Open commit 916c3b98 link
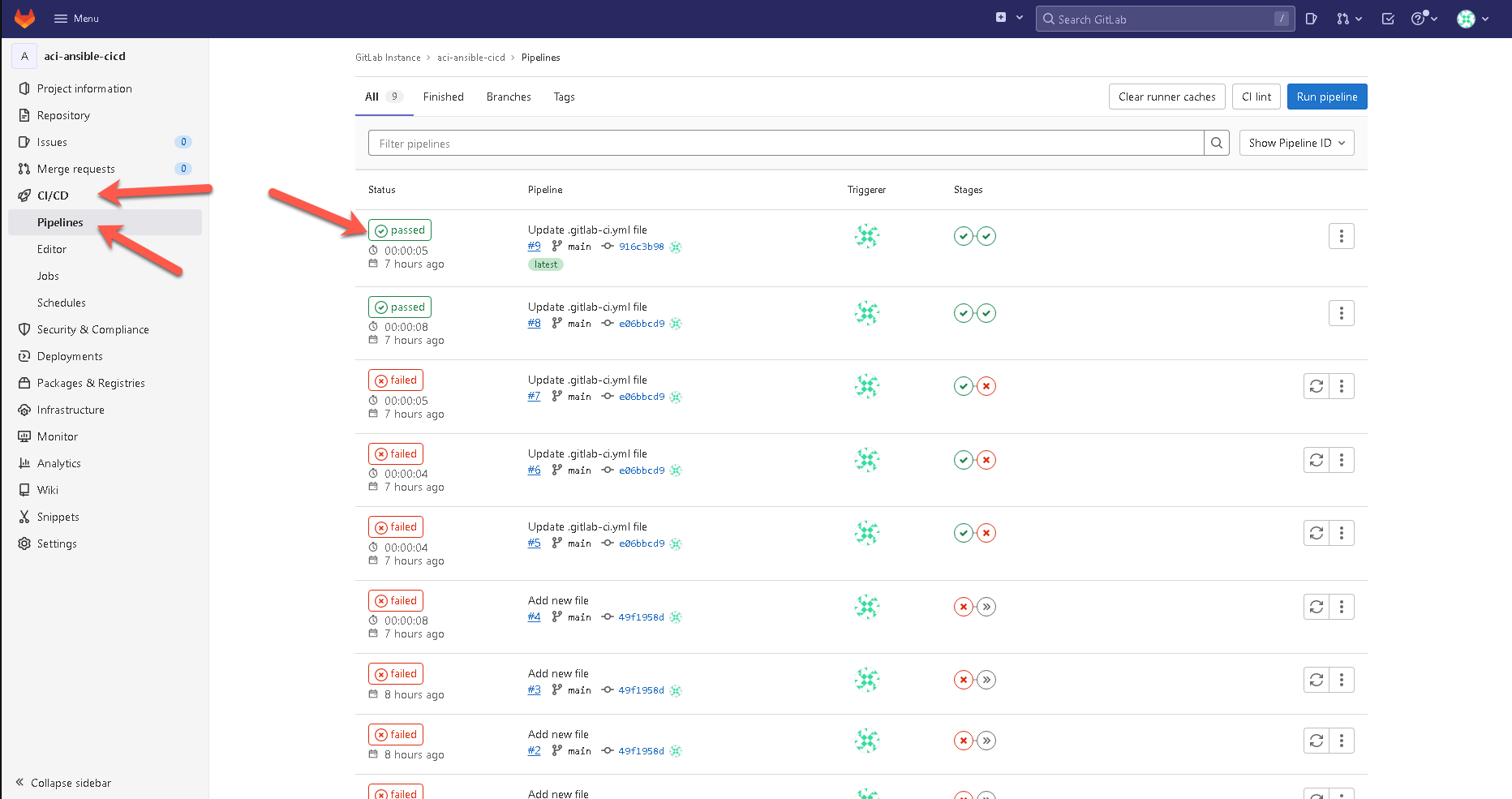The width and height of the screenshot is (1512, 799). pyautogui.click(x=641, y=247)
